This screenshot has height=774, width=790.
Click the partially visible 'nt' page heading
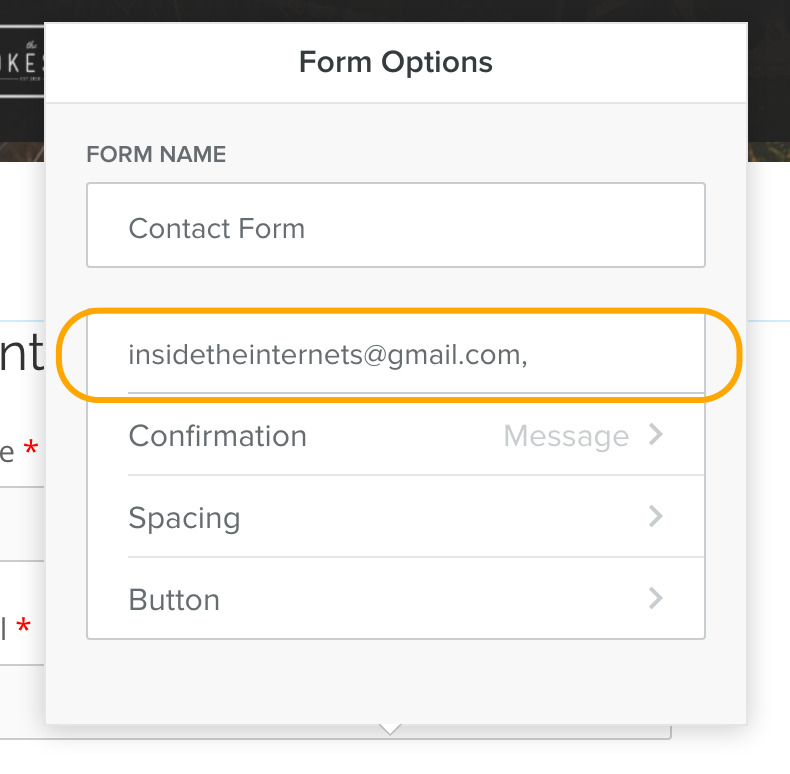21,352
